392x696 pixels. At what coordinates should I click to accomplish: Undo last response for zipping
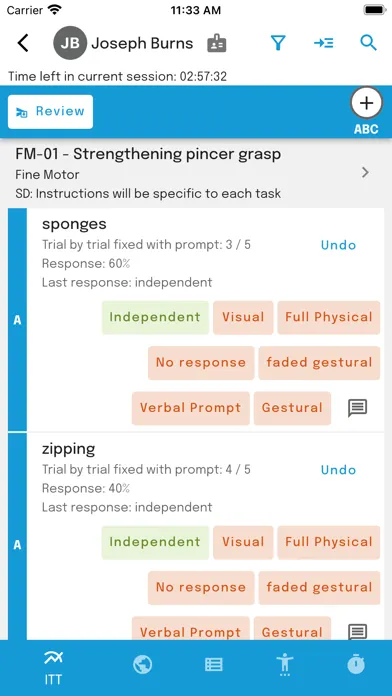coord(338,470)
